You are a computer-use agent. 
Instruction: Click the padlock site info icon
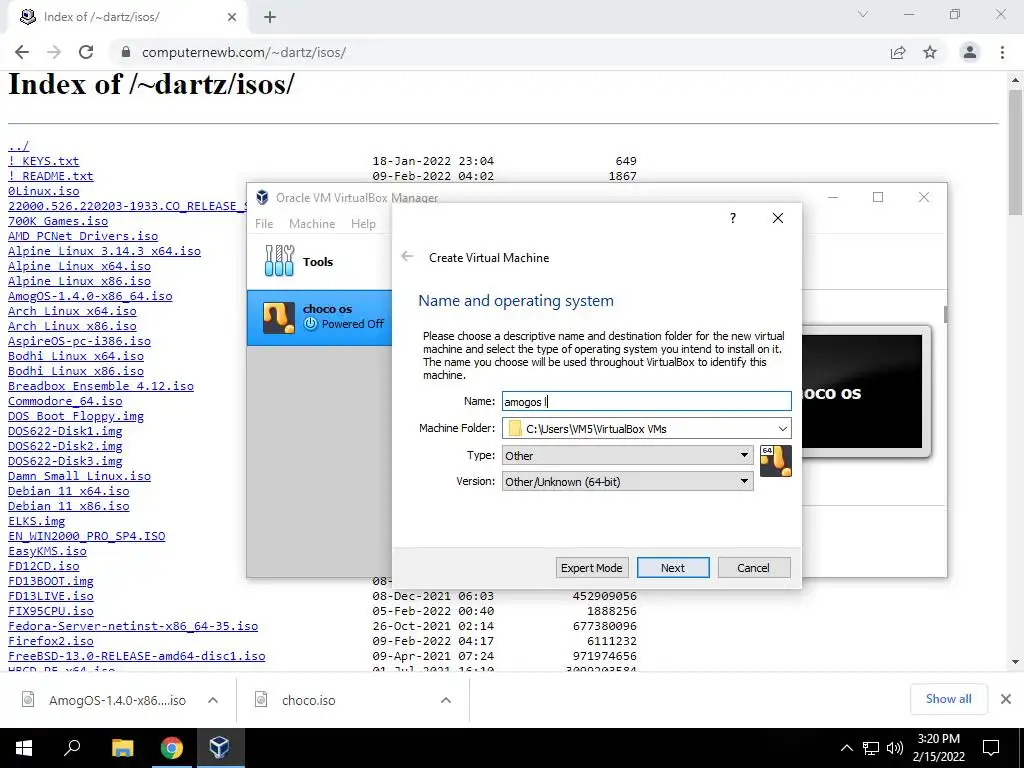(x=126, y=52)
